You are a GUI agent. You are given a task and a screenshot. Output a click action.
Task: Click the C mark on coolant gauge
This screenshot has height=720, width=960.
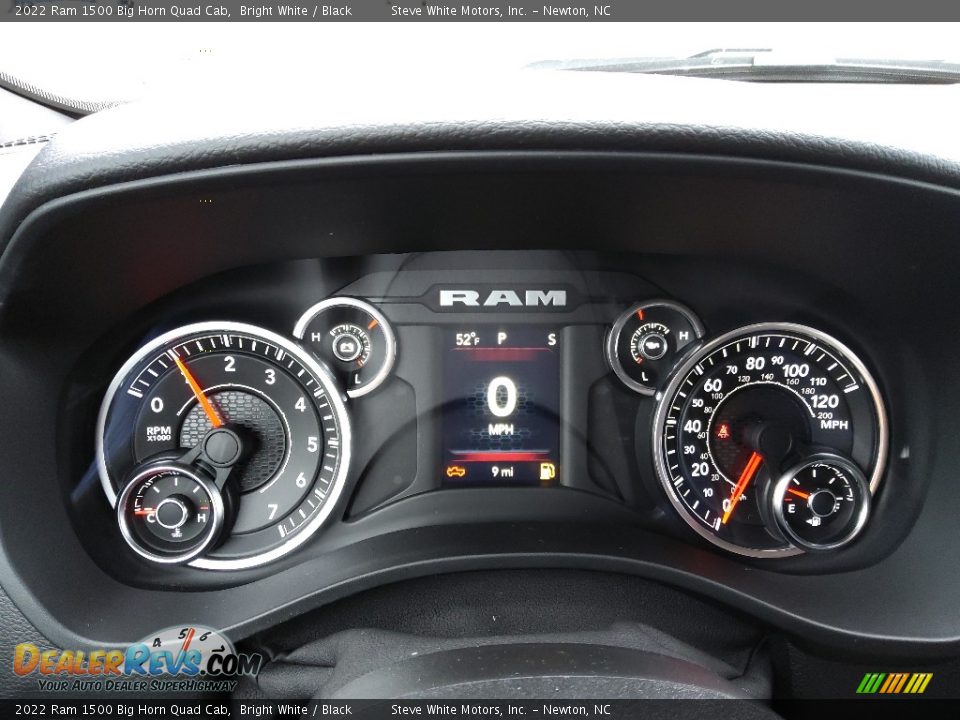tap(150, 519)
